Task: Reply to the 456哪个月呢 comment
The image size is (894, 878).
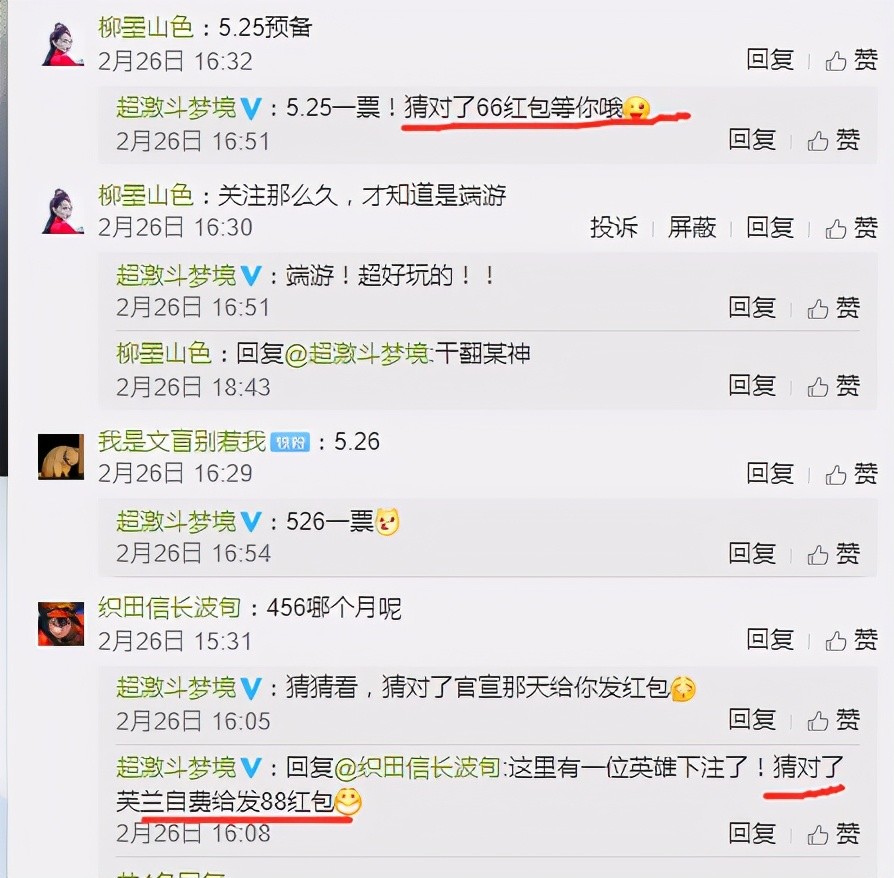Action: [x=770, y=640]
